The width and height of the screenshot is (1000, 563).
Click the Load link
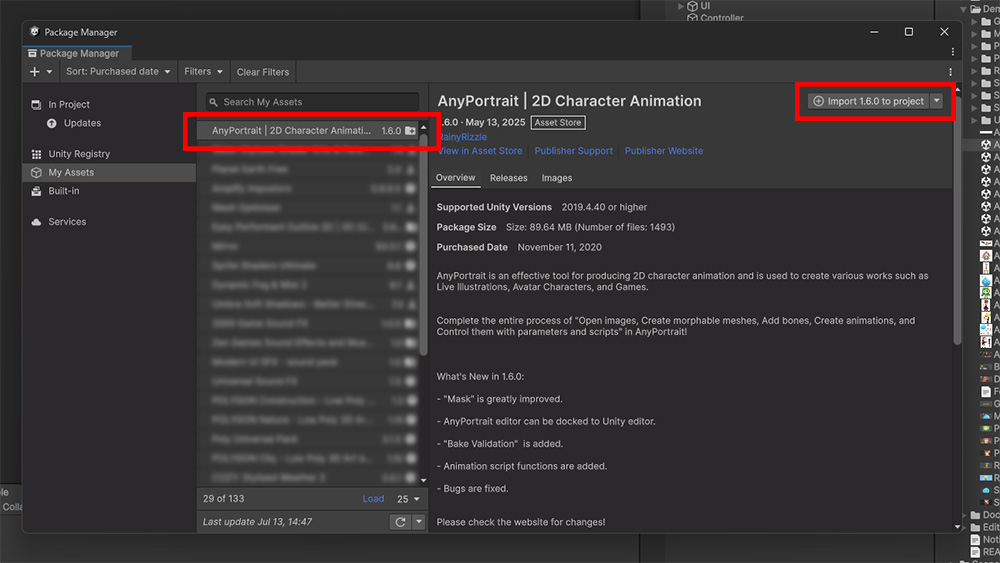click(x=373, y=499)
